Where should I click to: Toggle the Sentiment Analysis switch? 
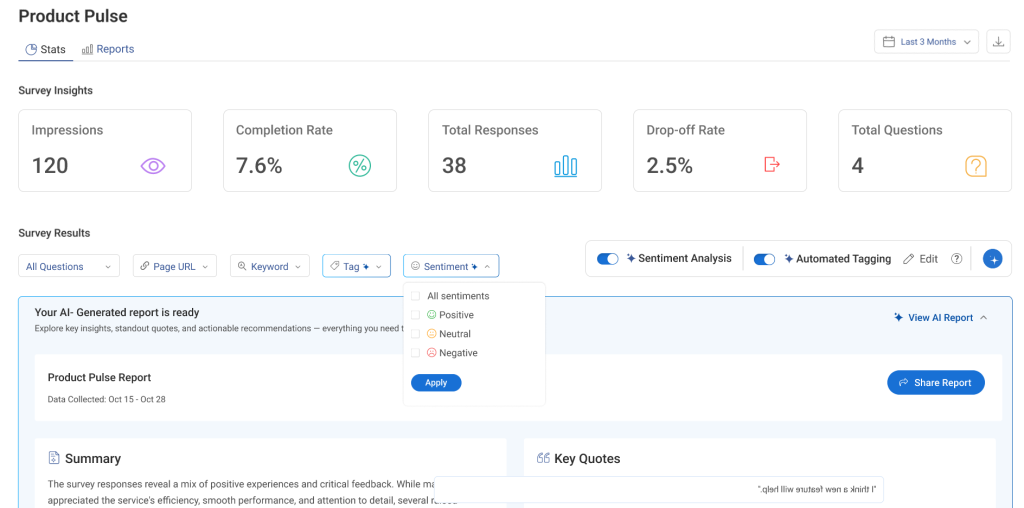pyautogui.click(x=608, y=259)
